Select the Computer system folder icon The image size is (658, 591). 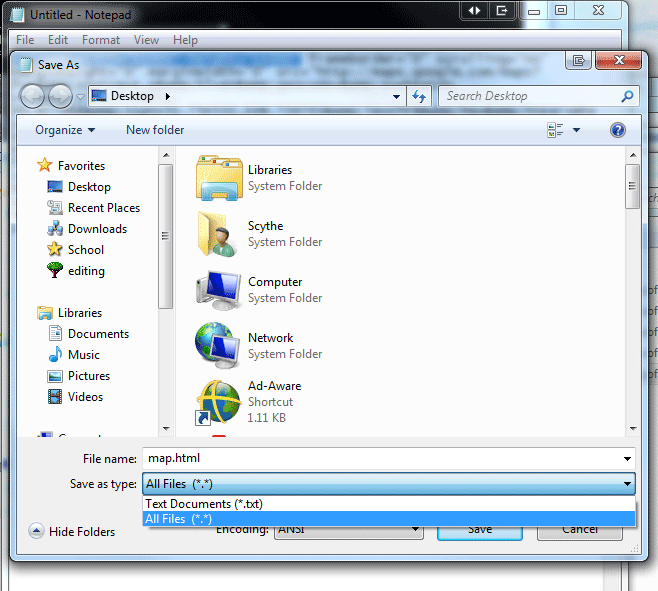pos(218,290)
